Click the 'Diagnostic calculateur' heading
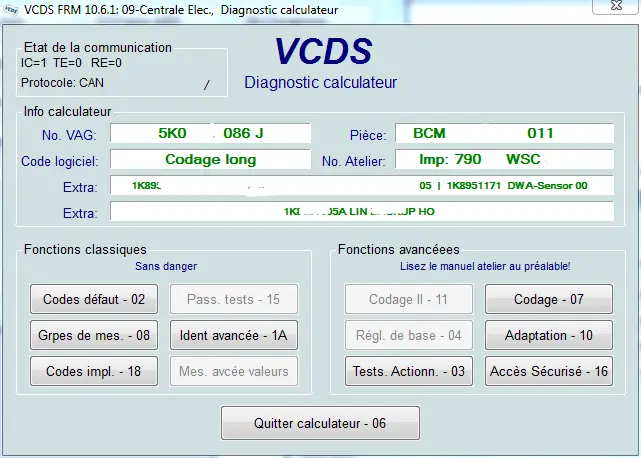 pyautogui.click(x=320, y=83)
